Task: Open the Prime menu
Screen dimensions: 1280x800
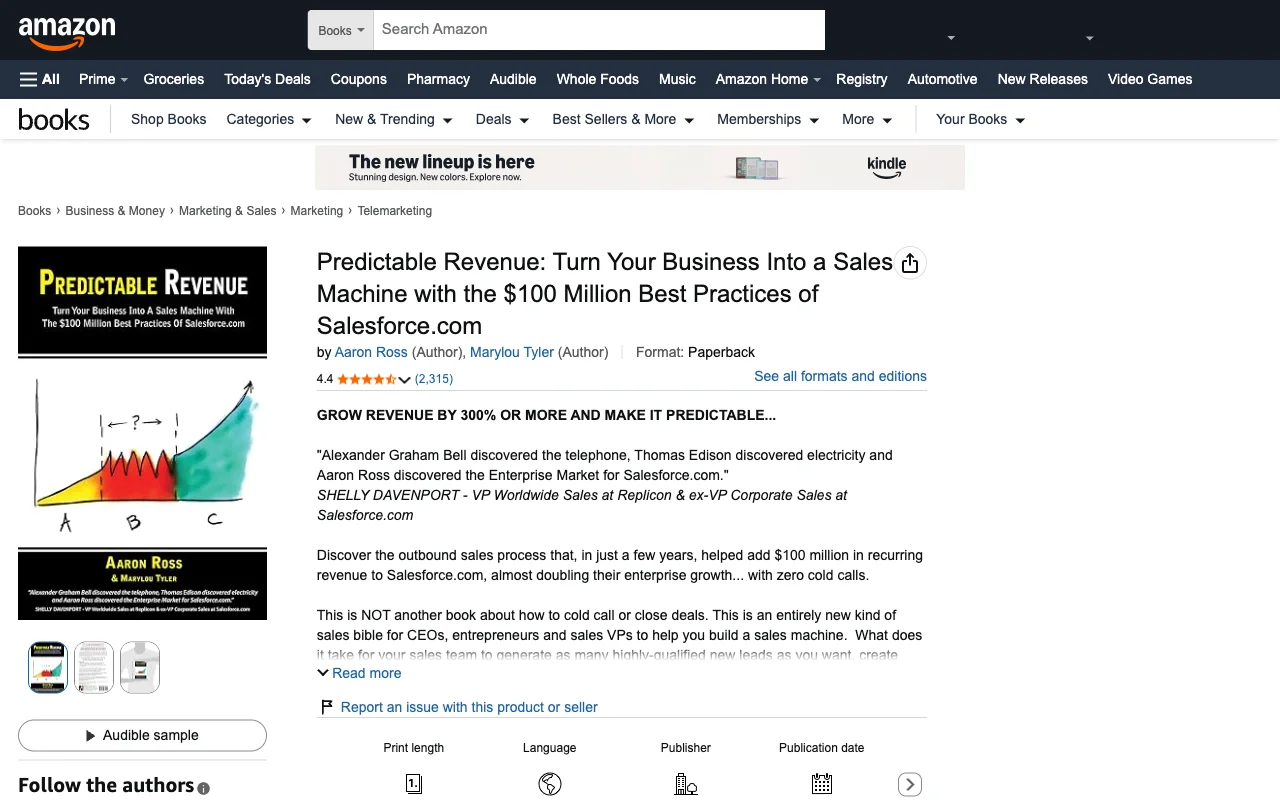Action: pos(103,79)
